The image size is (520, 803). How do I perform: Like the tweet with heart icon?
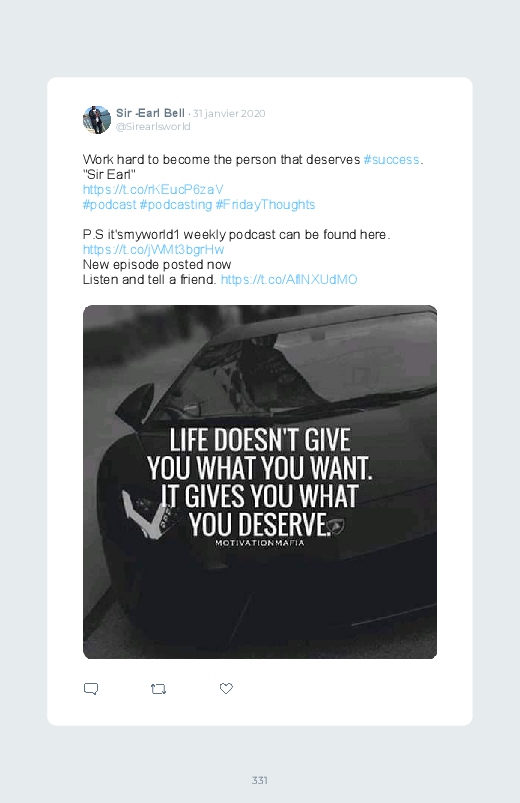(226, 689)
